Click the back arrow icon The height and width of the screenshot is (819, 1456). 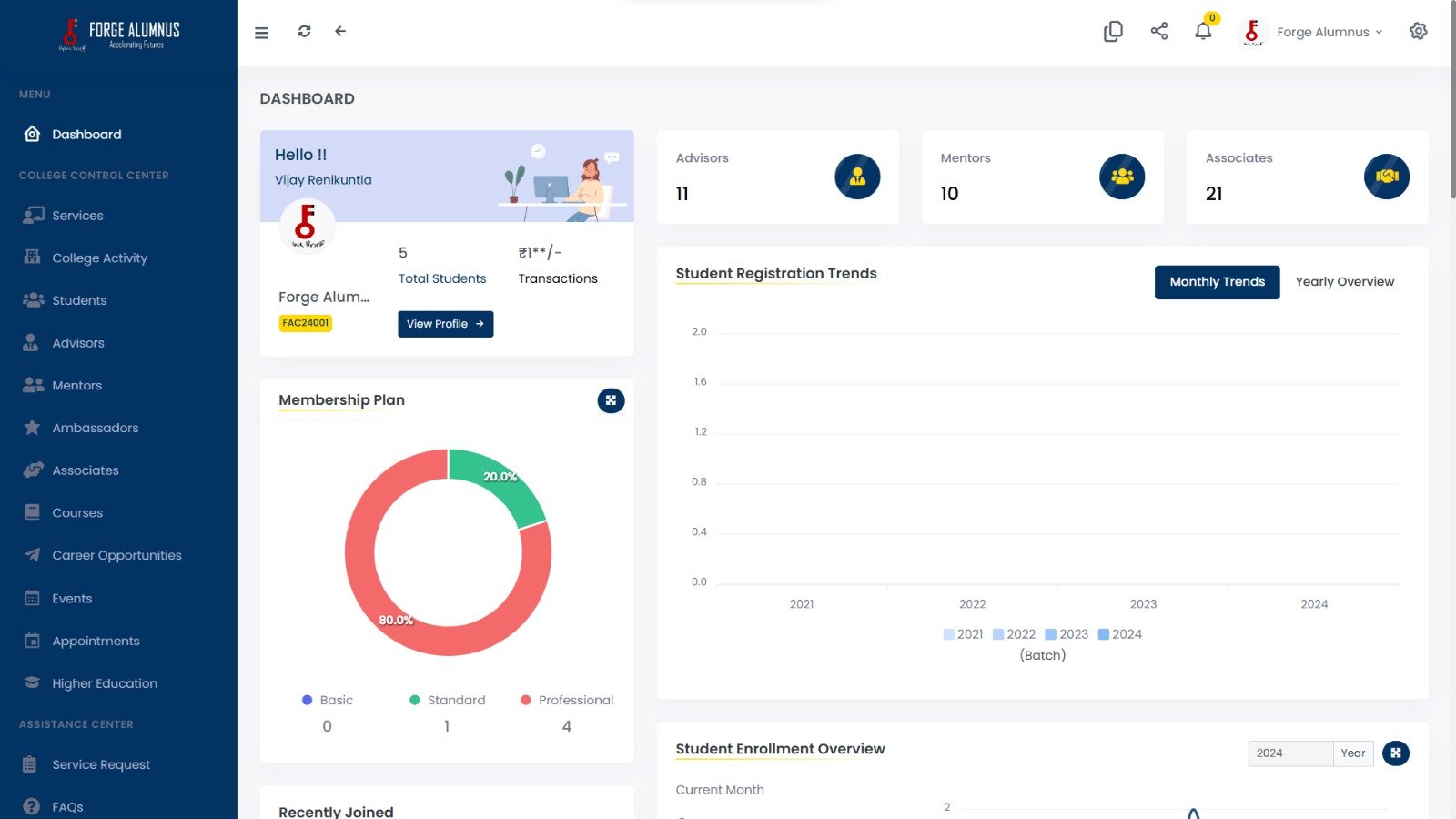(340, 32)
